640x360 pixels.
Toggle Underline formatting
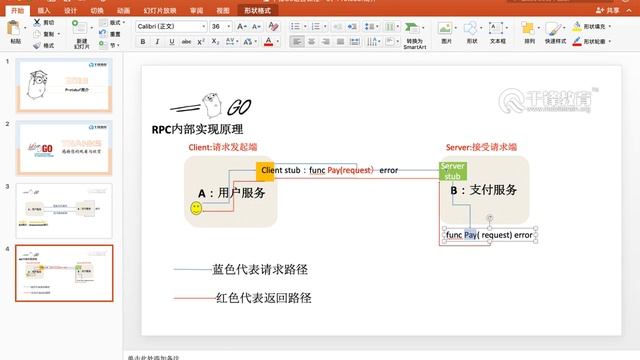pyautogui.click(x=172, y=42)
